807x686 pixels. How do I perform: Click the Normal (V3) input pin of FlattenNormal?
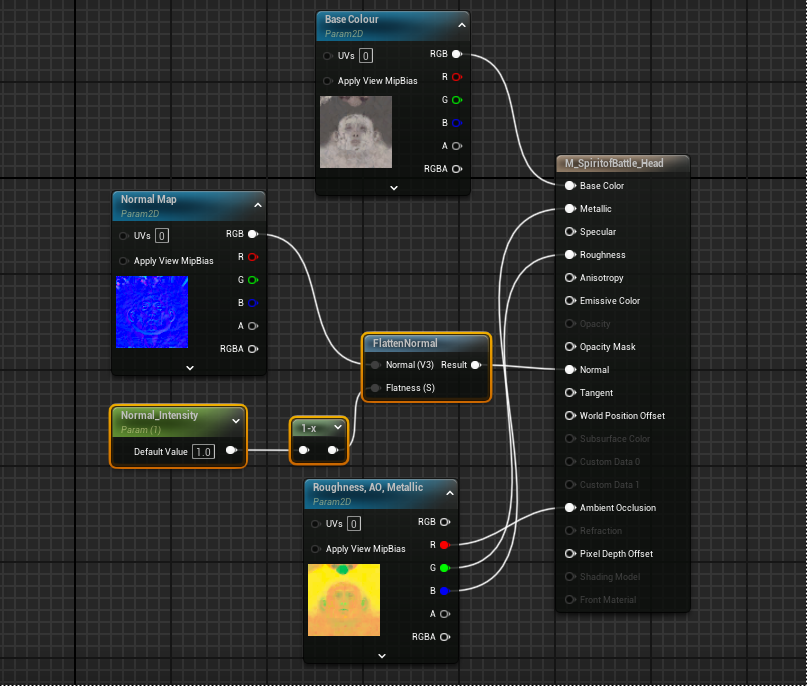pos(375,365)
